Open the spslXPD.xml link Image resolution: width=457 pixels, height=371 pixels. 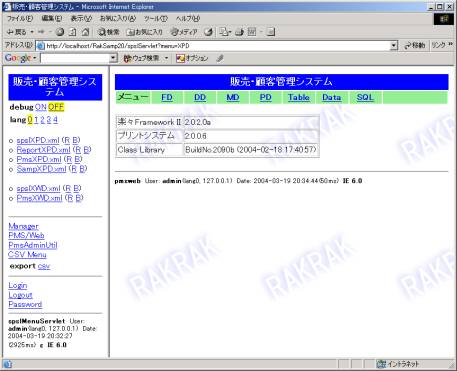[x=38, y=140]
